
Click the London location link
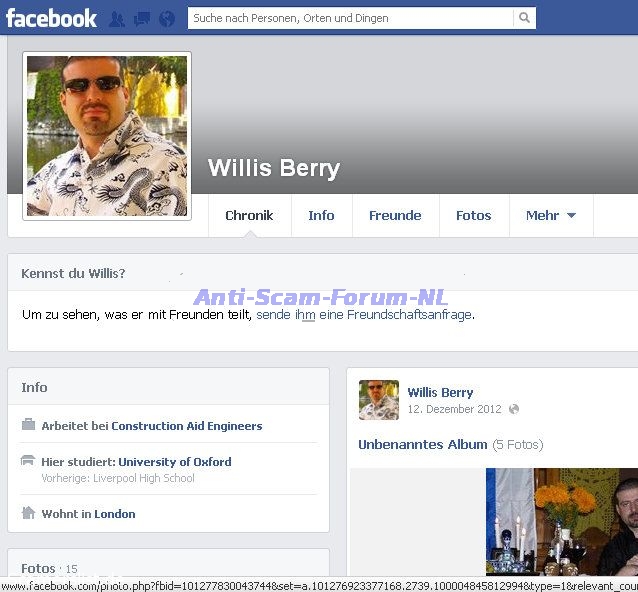pos(115,514)
